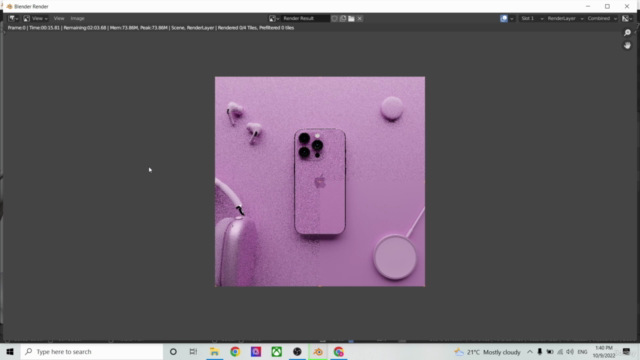Click the Blender Render window title
Viewport: 640px width, 360px height.
point(31,7)
